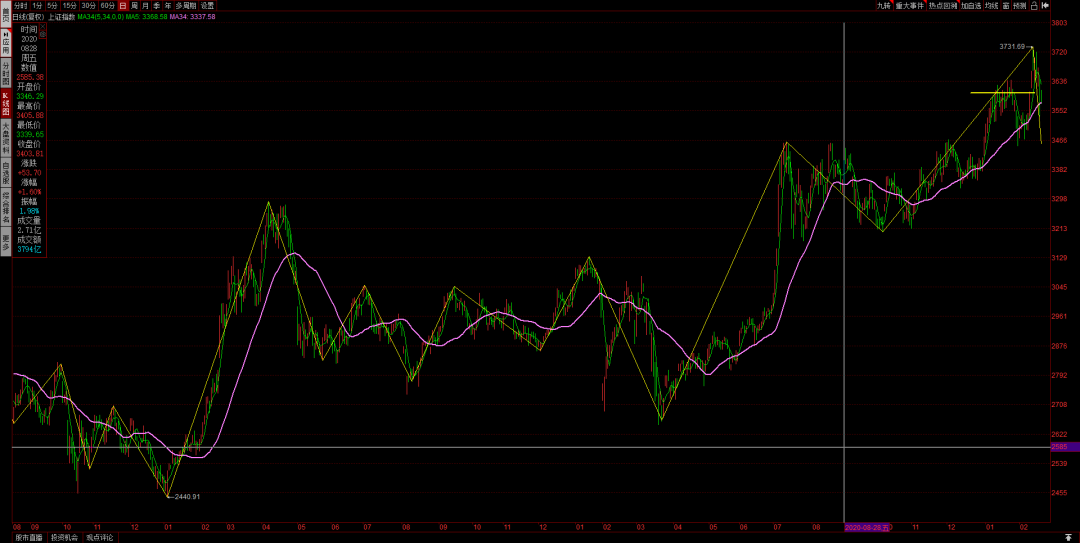This screenshot has width=1080, height=543.
Task: Click the 2440.91 low label
Action: point(187,496)
